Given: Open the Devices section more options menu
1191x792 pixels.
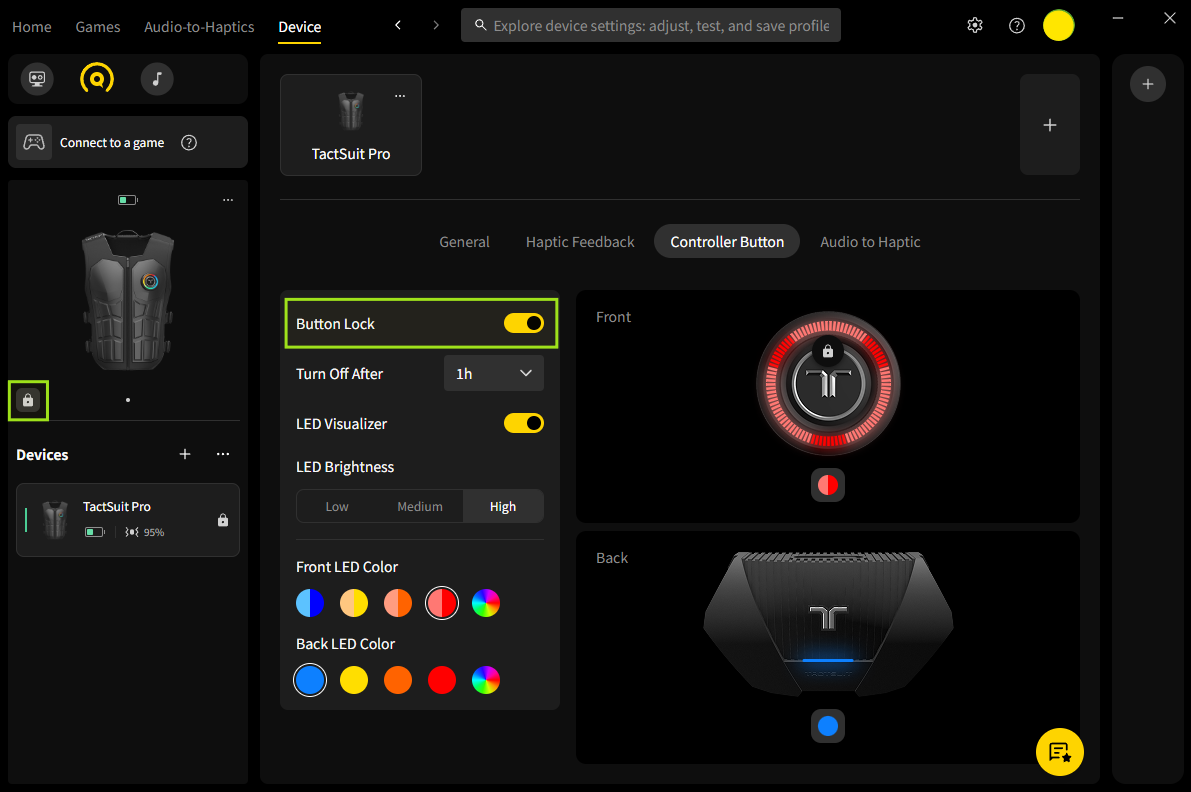Looking at the screenshot, I should point(223,454).
